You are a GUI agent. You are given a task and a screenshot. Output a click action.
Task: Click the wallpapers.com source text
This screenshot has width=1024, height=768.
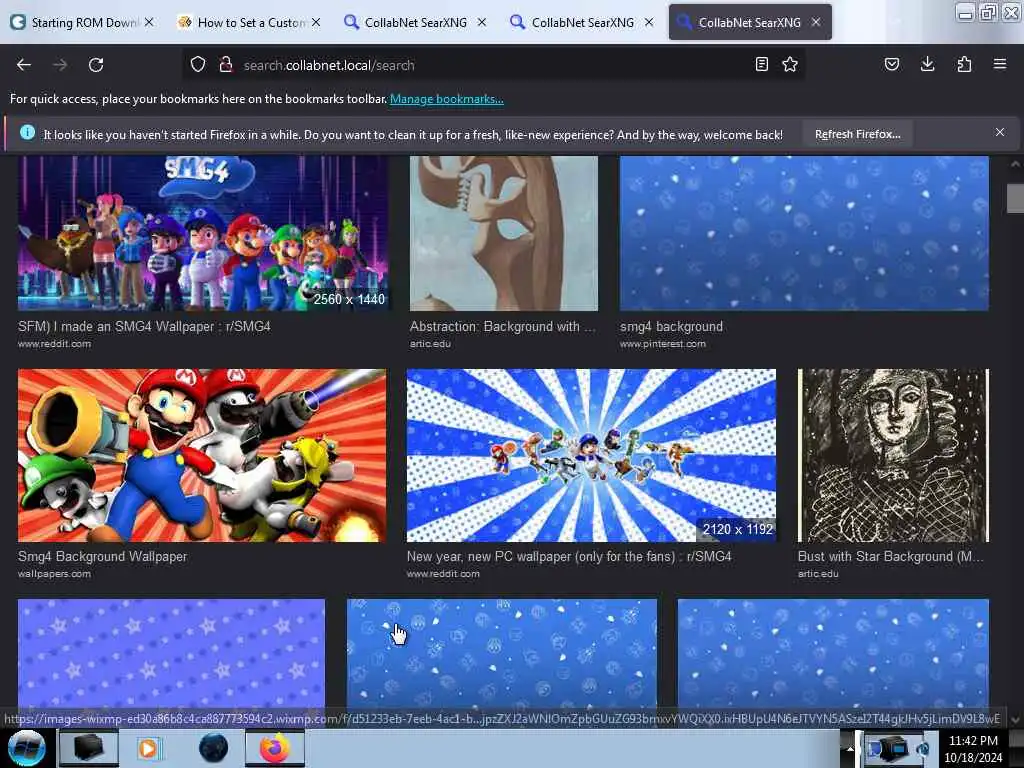tap(54, 574)
